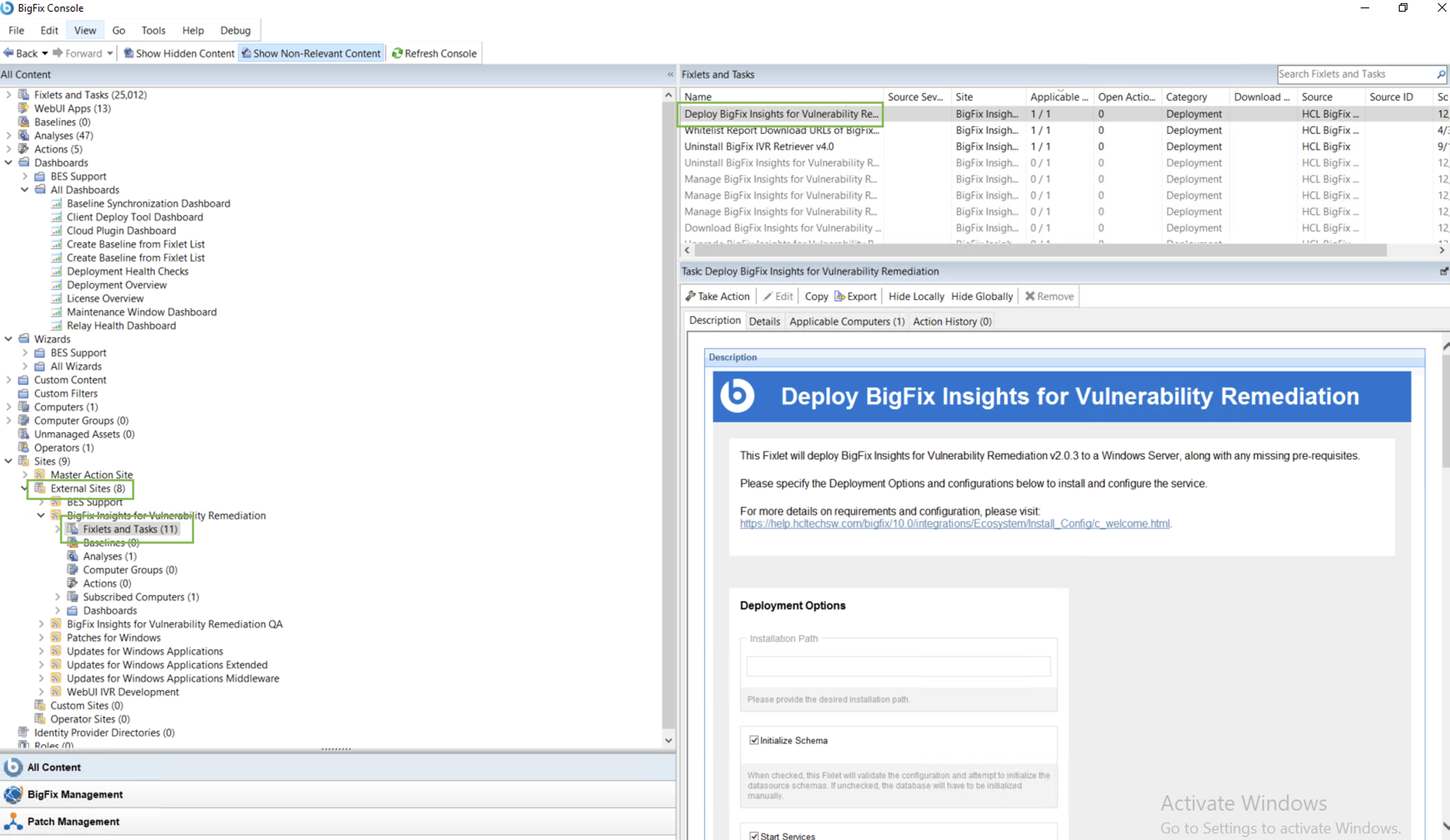Open the help.hcltechsw.com documentation link
Screen dimensions: 1450x840
click(954, 524)
